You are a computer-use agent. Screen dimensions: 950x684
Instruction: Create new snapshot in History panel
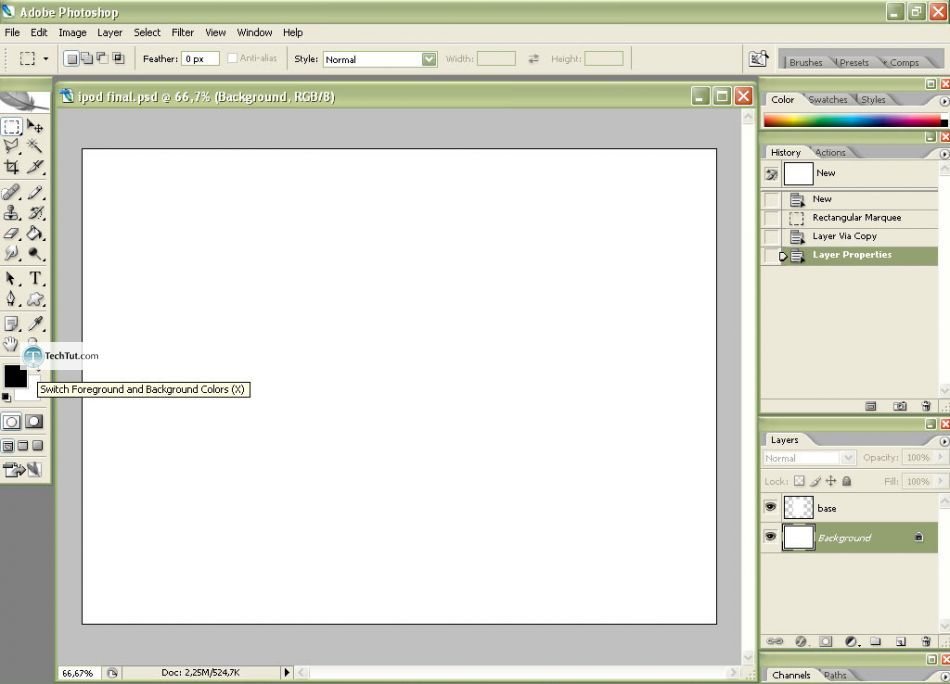click(900, 406)
